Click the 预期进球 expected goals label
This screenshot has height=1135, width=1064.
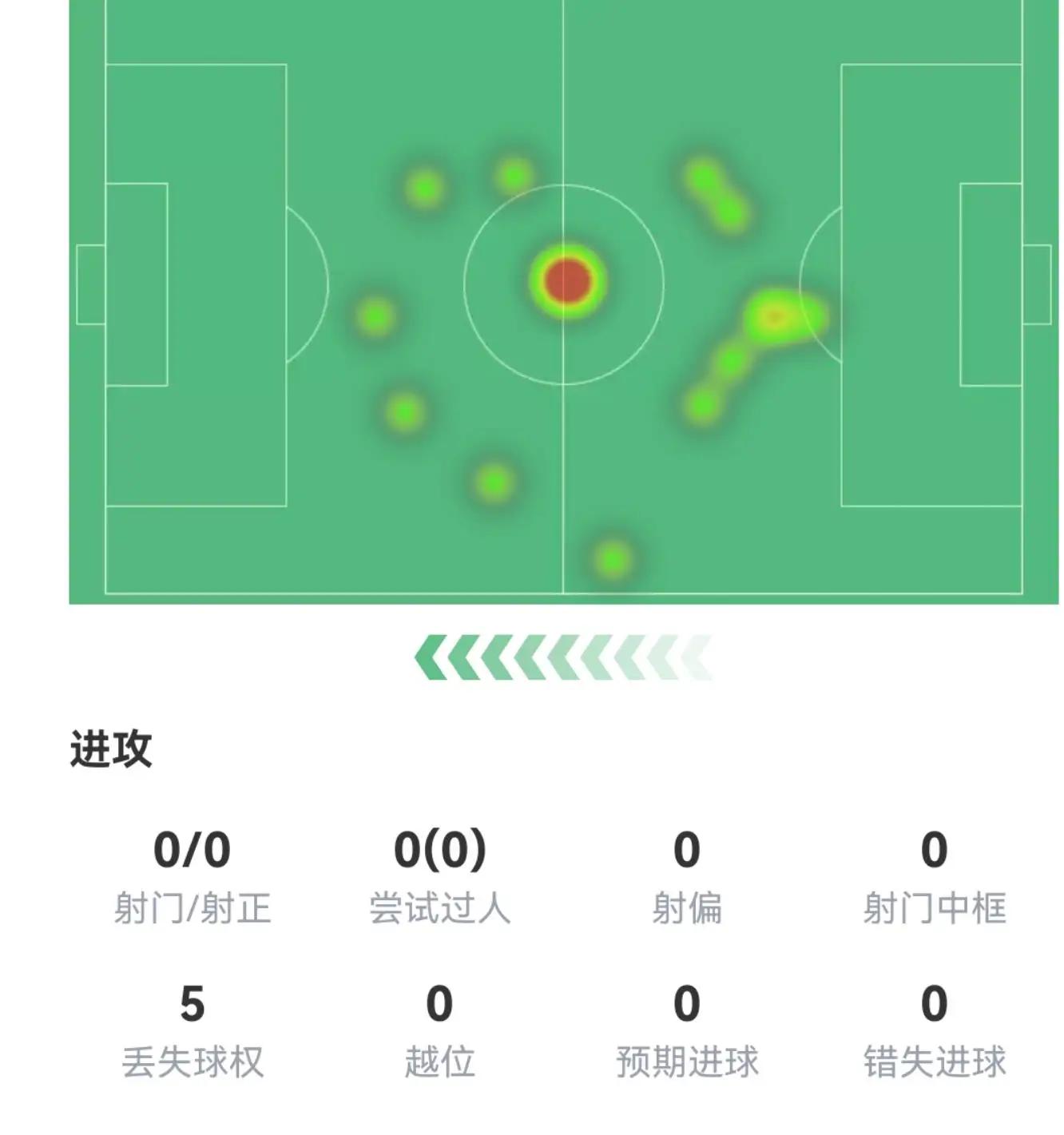click(687, 1062)
